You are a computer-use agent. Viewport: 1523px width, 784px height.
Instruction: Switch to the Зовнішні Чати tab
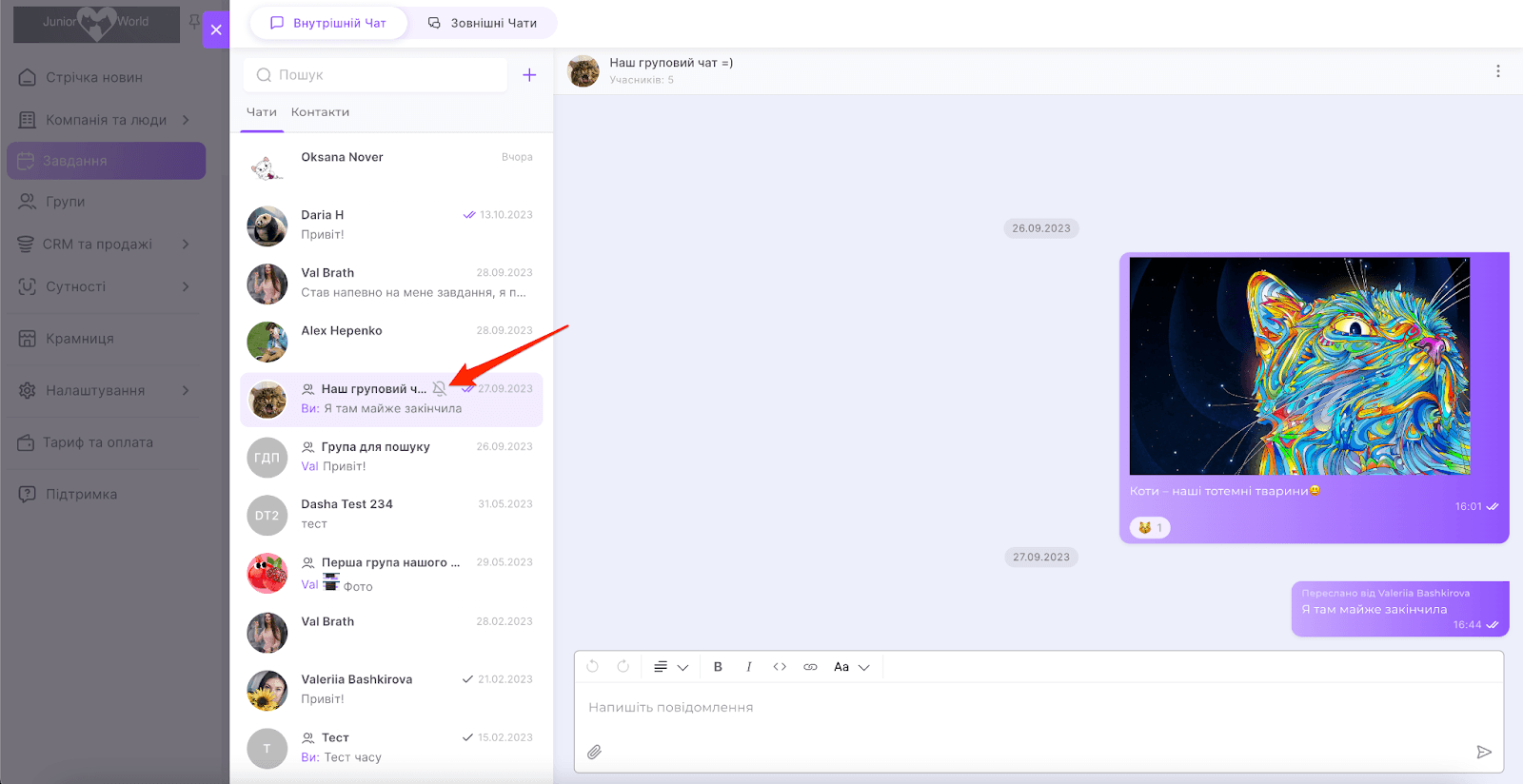point(483,23)
